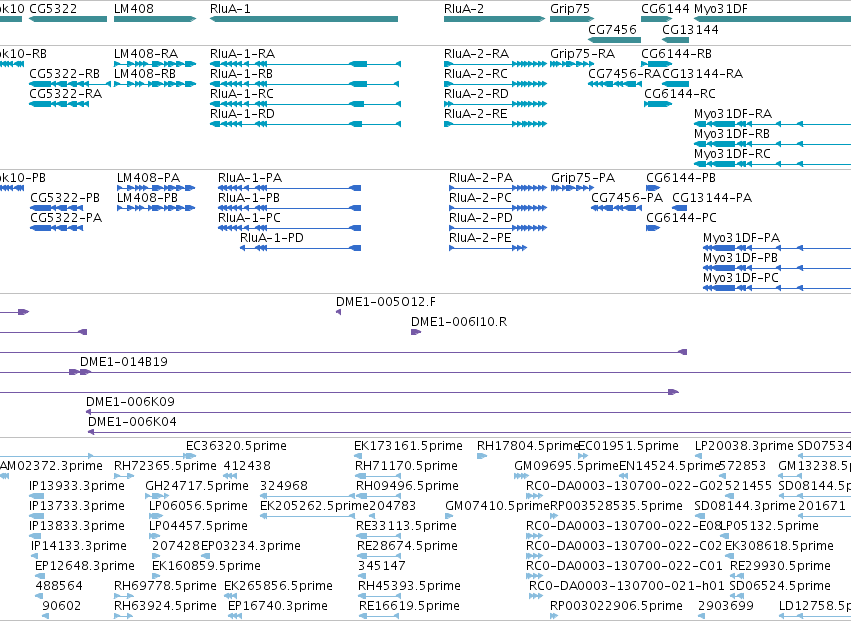Select transcript LM408-RA
Screen dimensions: 851x621
point(155,64)
